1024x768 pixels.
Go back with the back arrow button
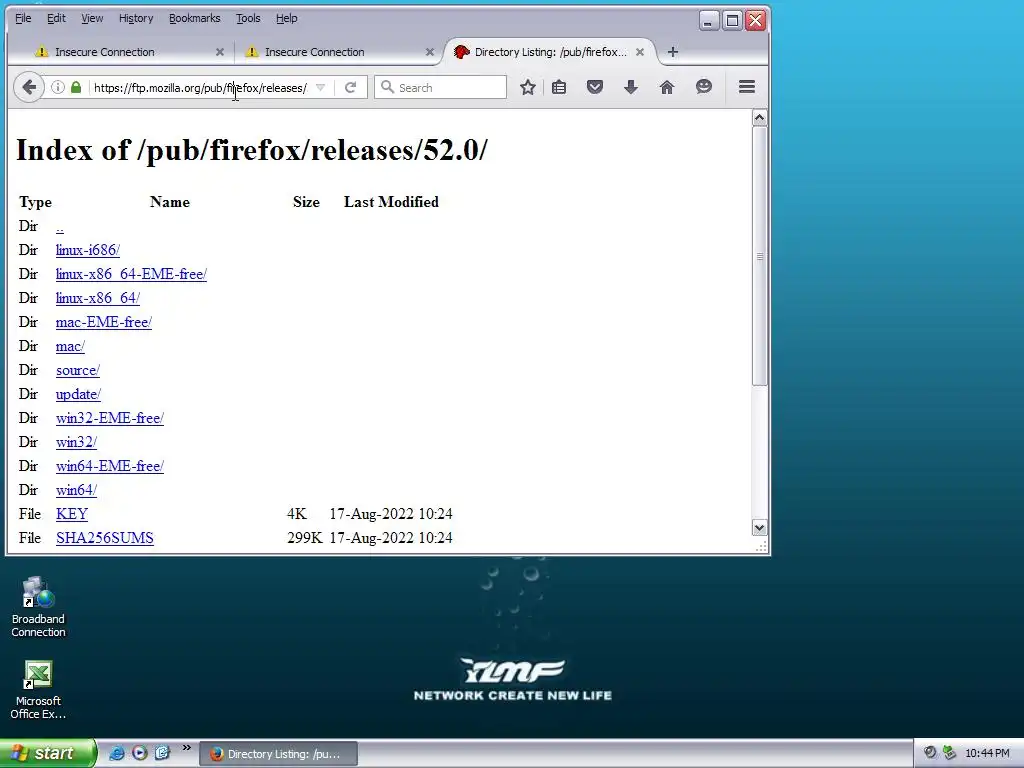coord(29,87)
